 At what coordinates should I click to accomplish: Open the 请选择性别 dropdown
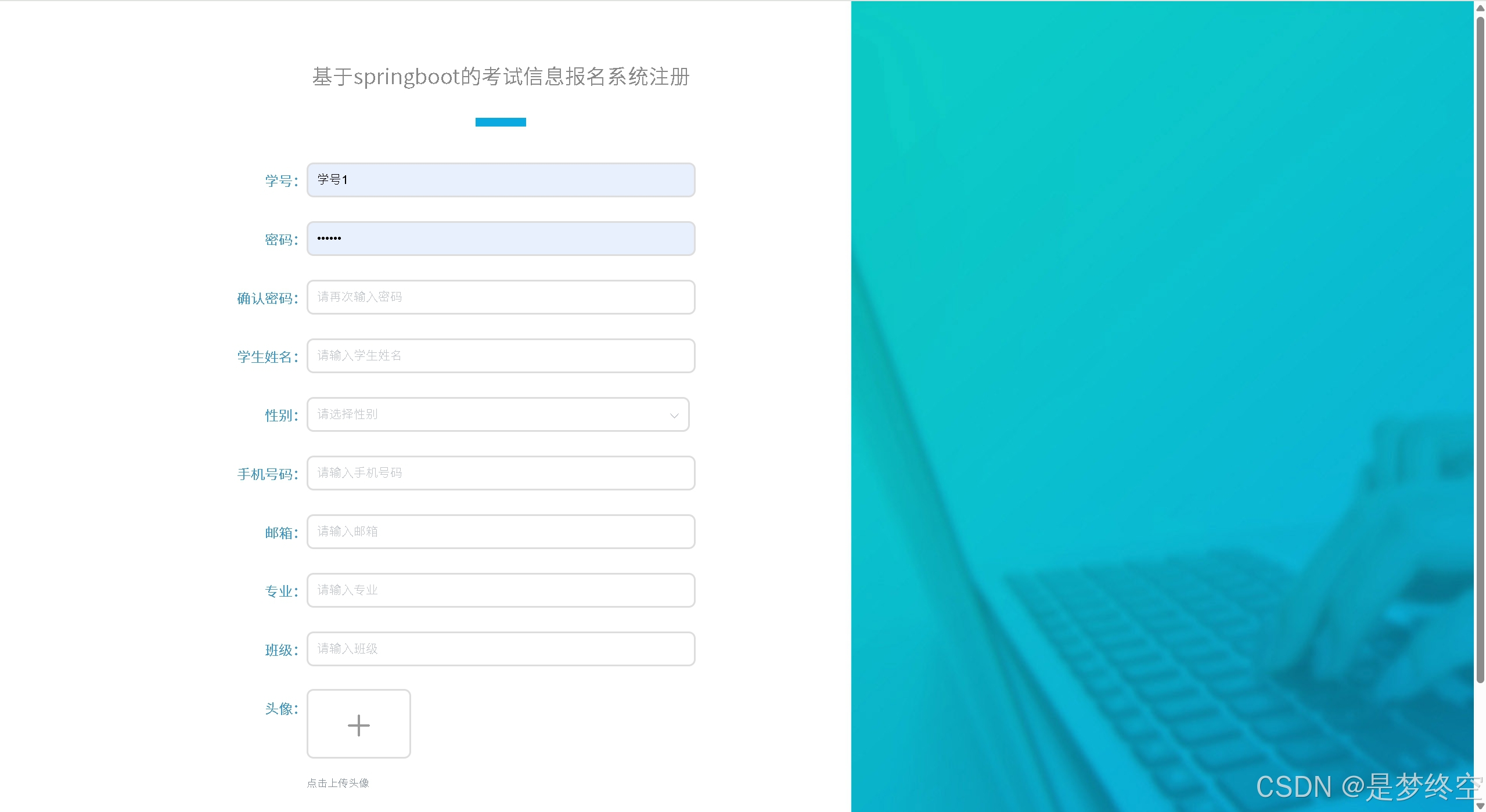pyautogui.click(x=497, y=414)
